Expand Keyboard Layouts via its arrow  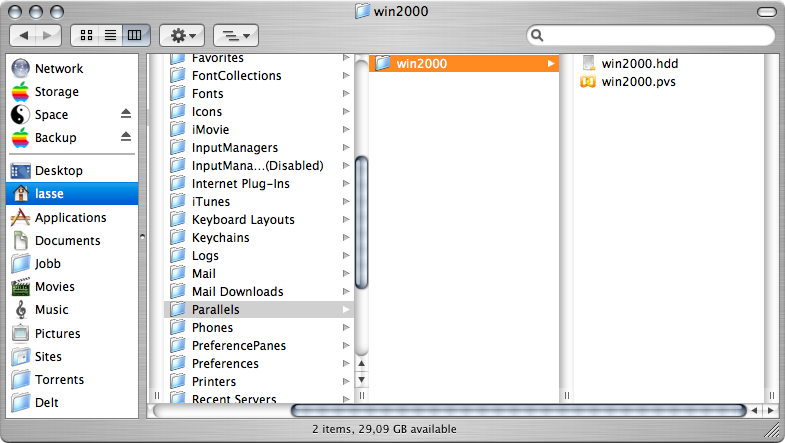tap(346, 220)
